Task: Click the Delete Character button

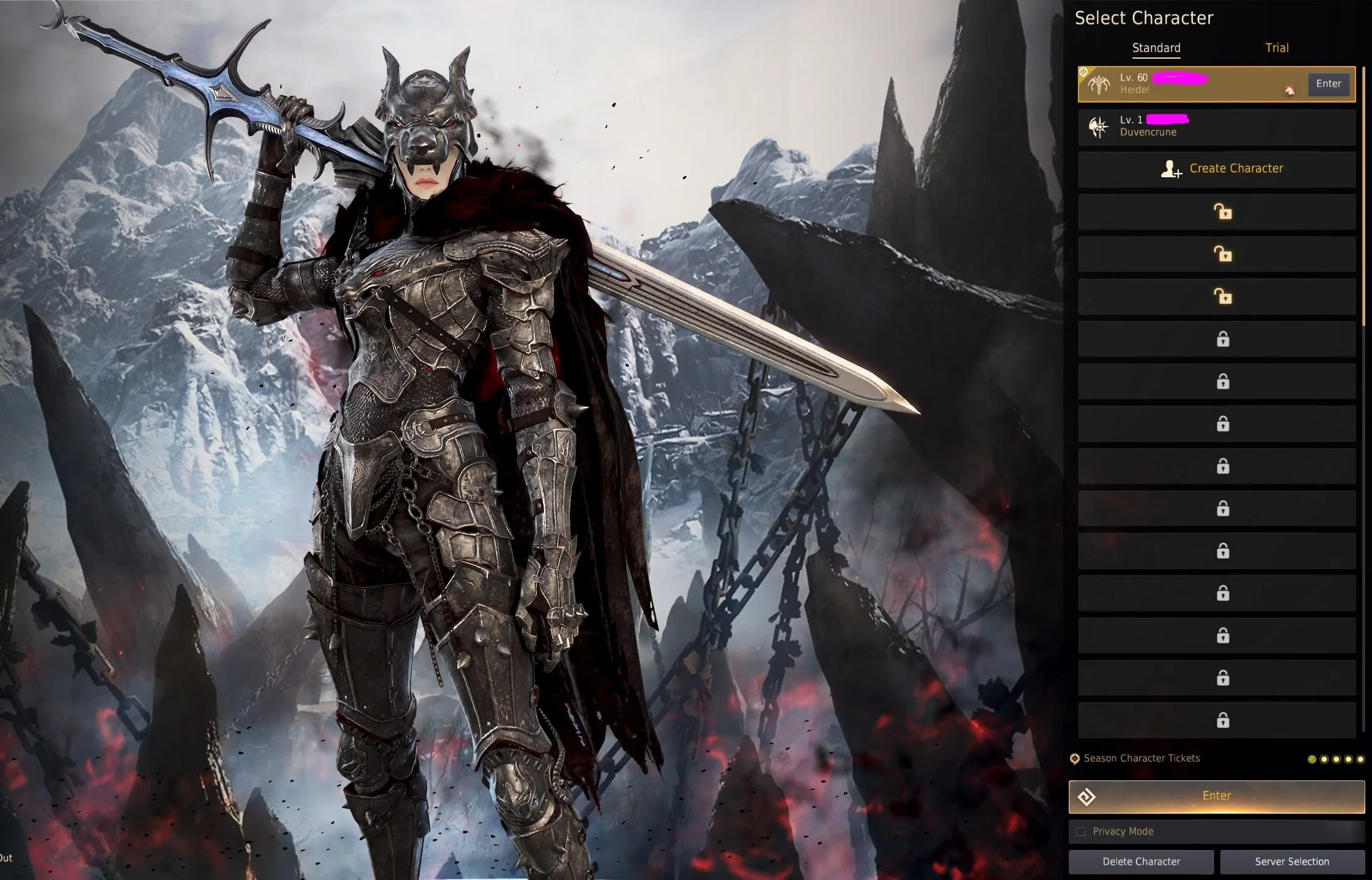Action: [x=1141, y=862]
